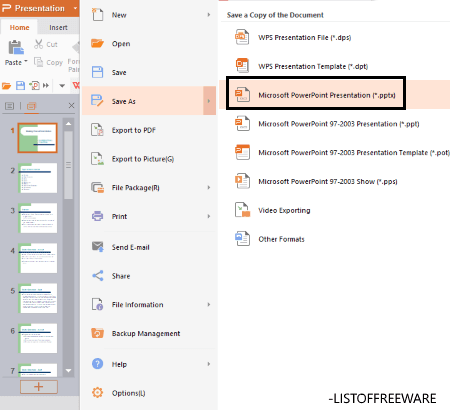Expand the File Information submenu arrow

click(209, 304)
